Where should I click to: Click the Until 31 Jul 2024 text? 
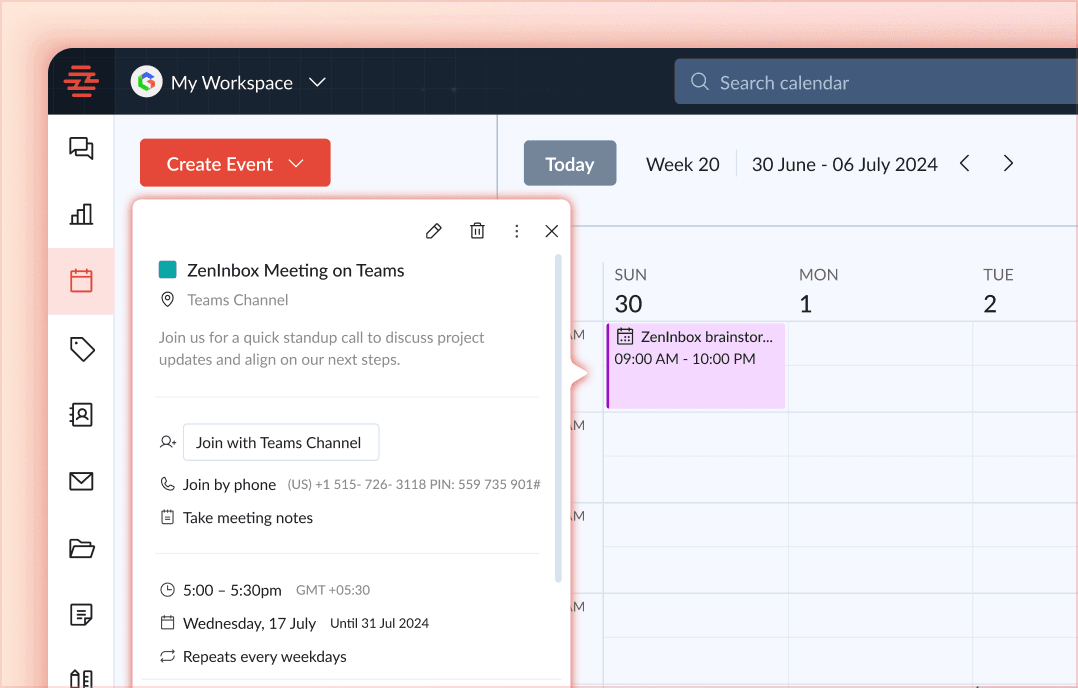380,623
